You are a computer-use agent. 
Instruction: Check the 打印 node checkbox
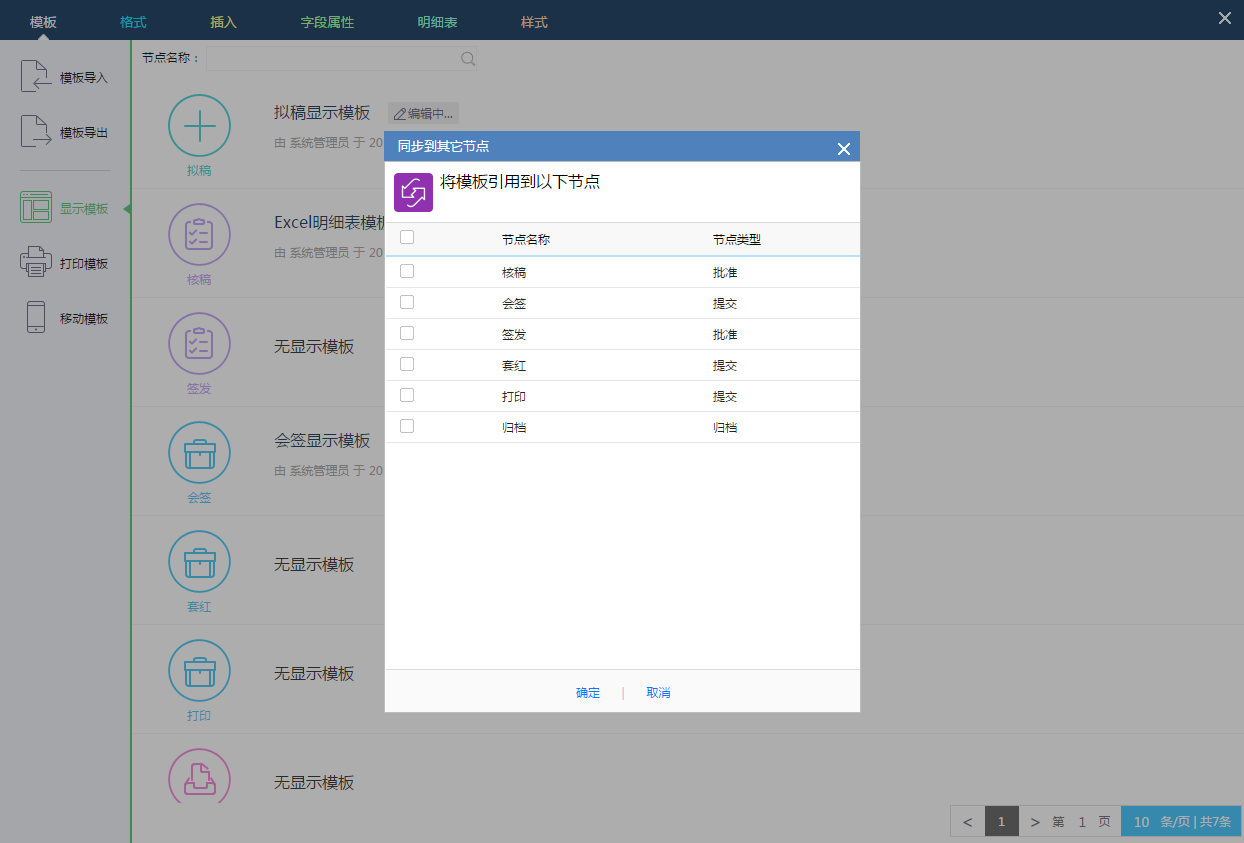[407, 395]
